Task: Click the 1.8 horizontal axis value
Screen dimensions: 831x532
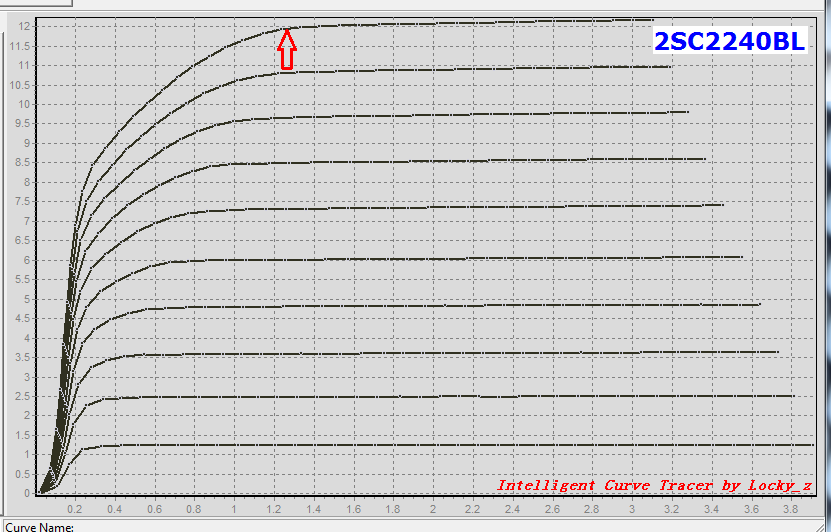Action: coord(393,510)
